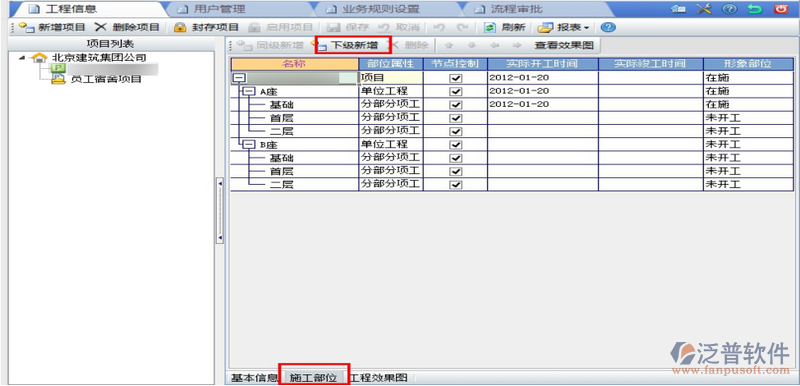Viewport: 800px width, 386px height.
Task: Switch to the 工程效果图 bottom tab
Action: [379, 378]
